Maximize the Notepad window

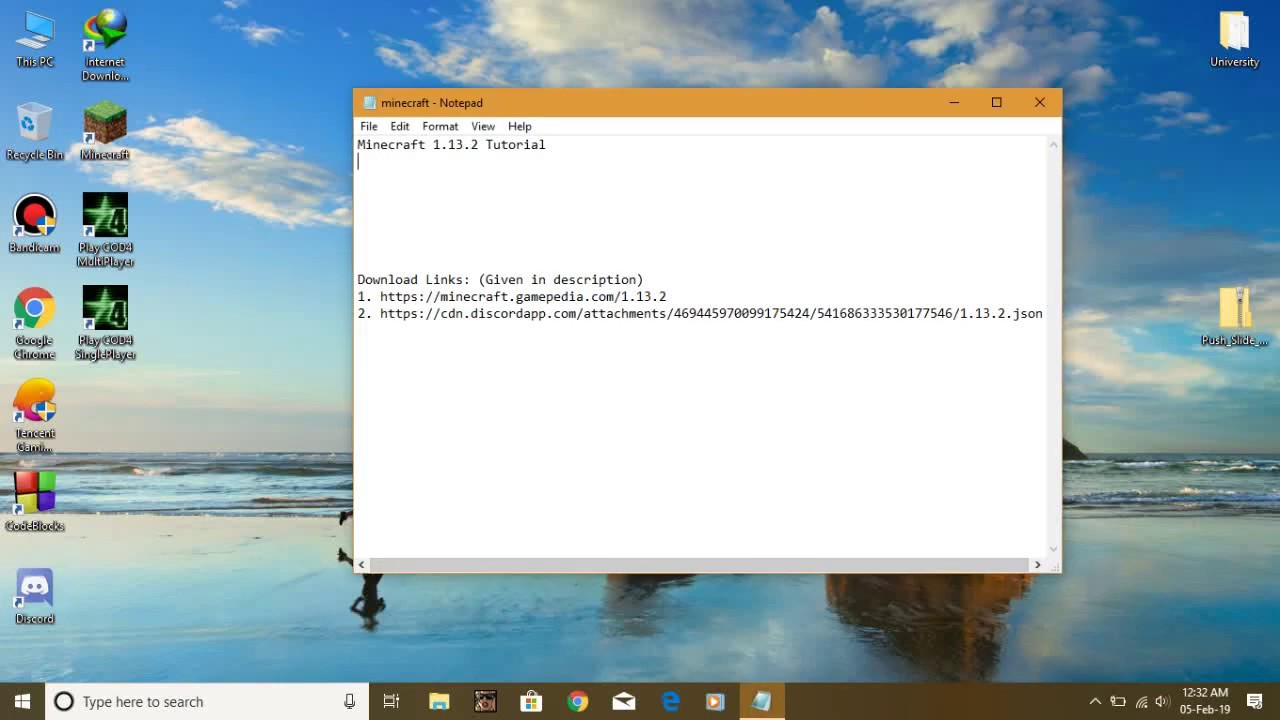pos(997,102)
